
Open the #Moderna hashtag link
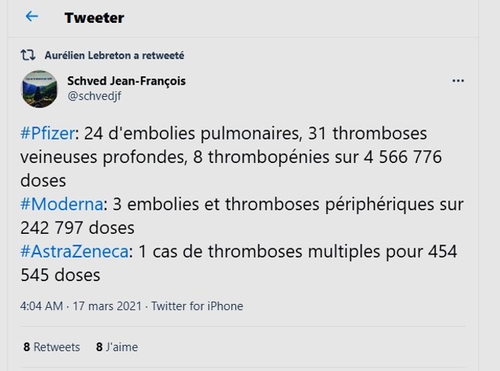tap(62, 204)
